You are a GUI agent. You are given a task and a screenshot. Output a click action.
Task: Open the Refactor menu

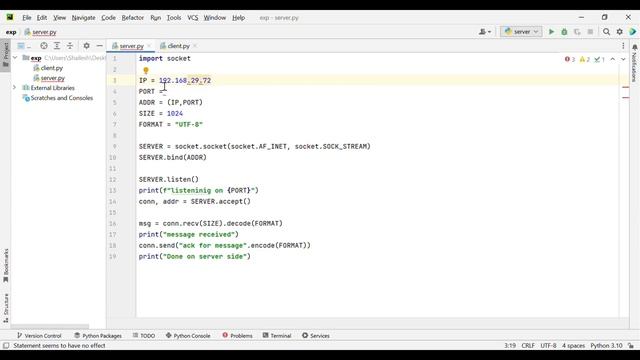tap(133, 18)
